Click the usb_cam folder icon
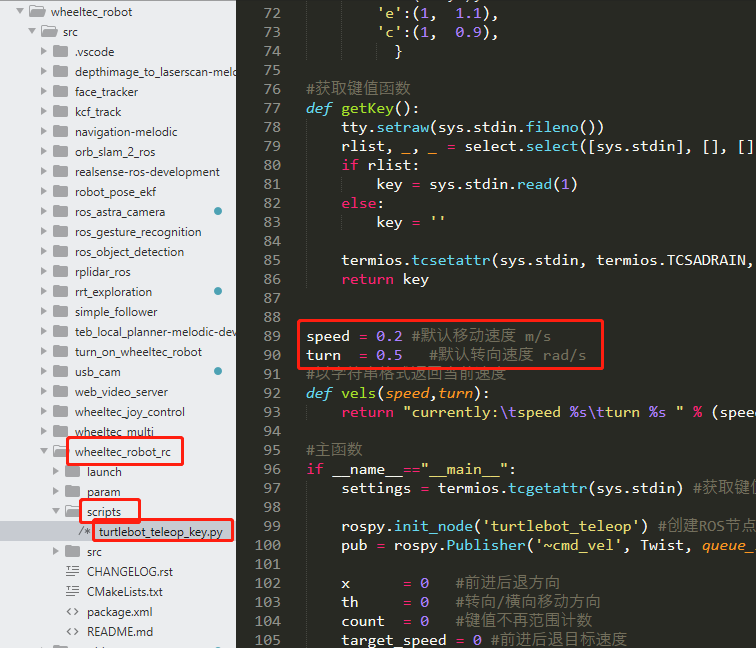Screen dimensions: 756x648 [x=60, y=372]
